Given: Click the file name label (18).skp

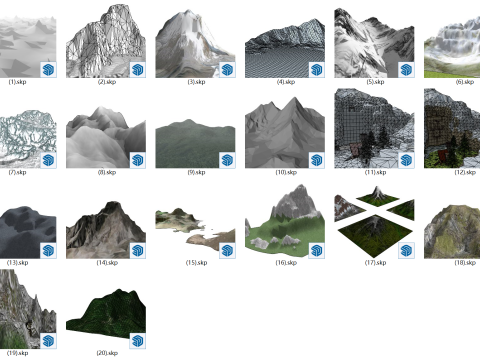Looking at the screenshot, I should tap(465, 263).
